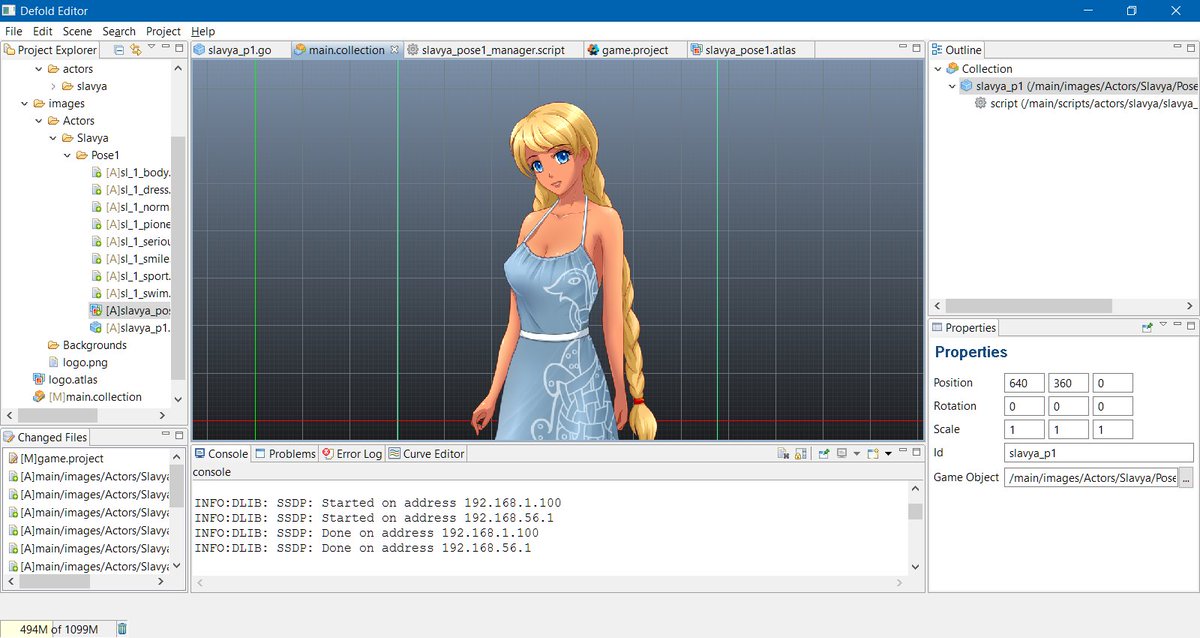Click Outline horizontal scrollbar thumb
The height and width of the screenshot is (638, 1200).
1028,306
